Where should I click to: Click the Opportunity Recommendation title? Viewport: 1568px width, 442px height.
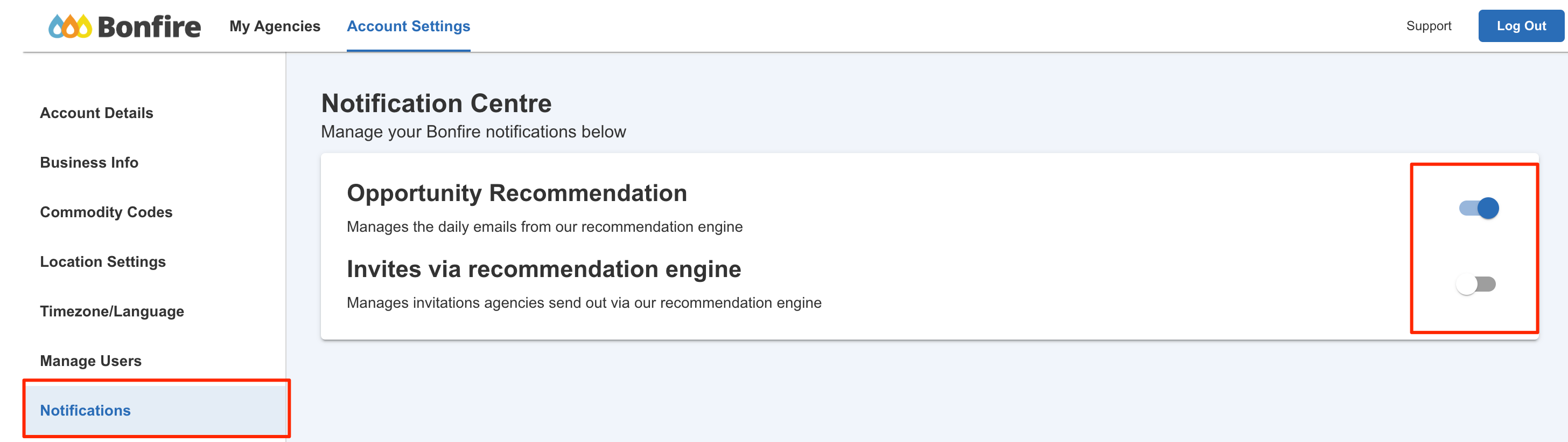(517, 194)
